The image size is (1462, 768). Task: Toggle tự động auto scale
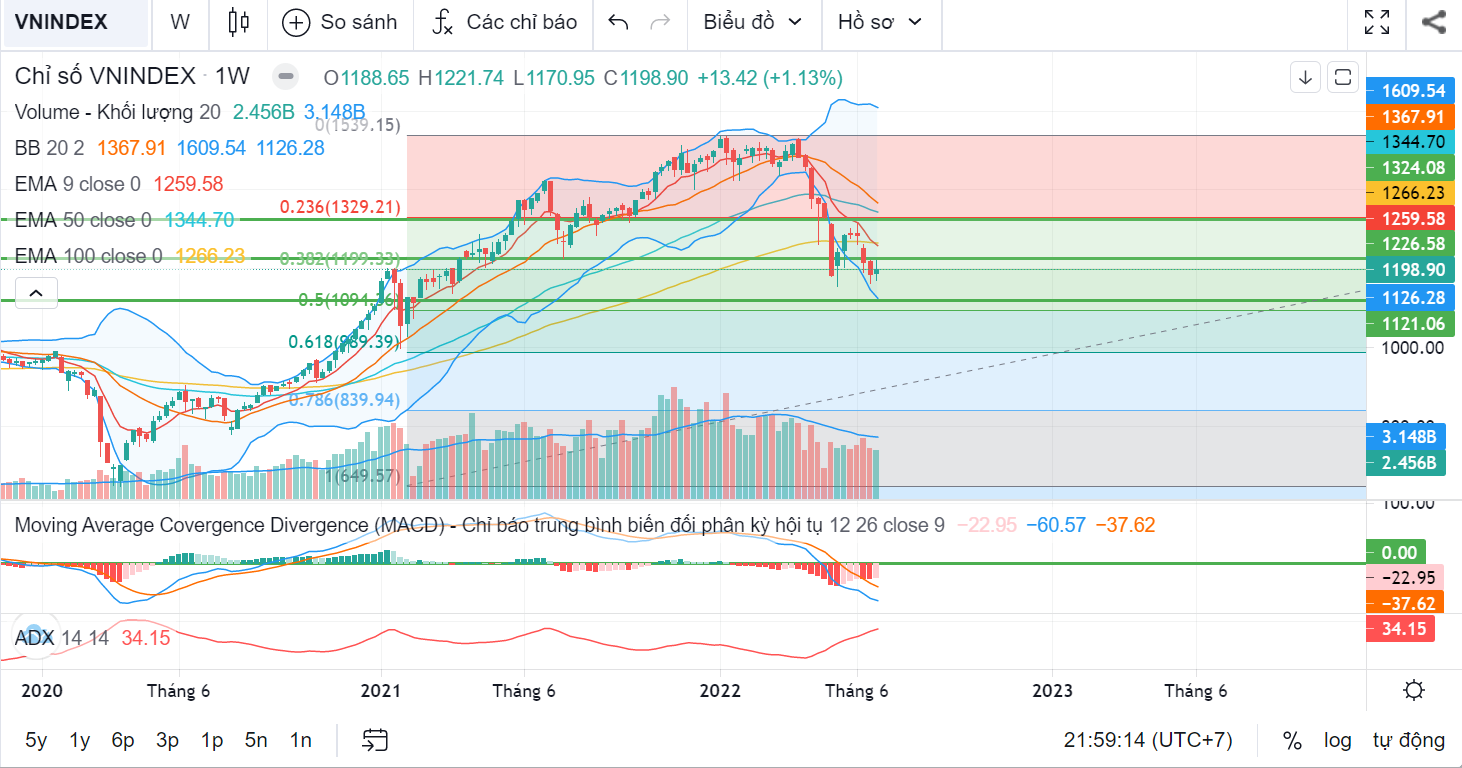1409,740
